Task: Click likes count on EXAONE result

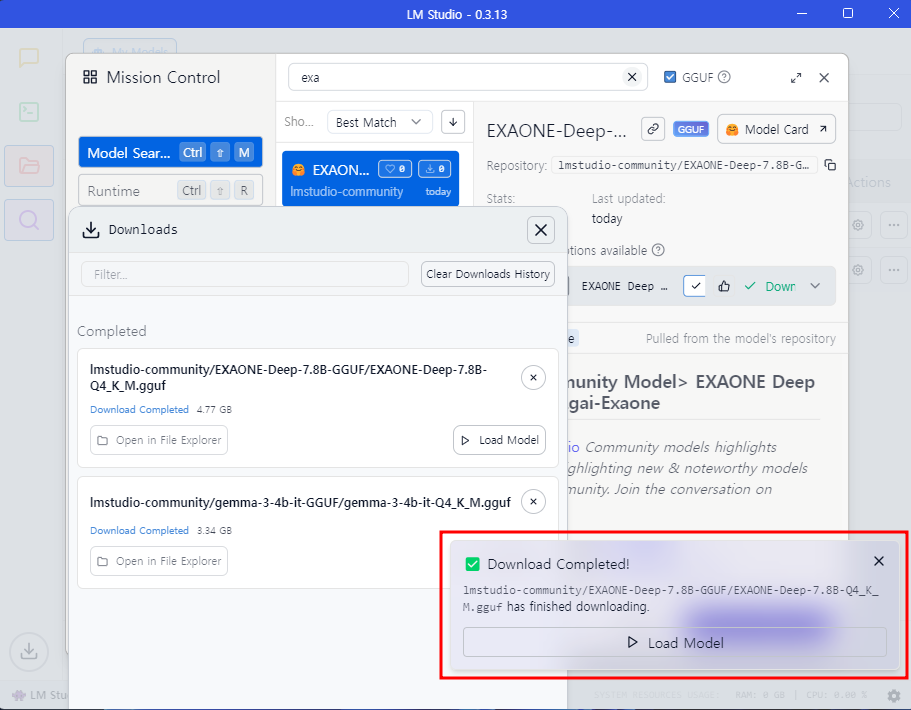Action: 395,169
